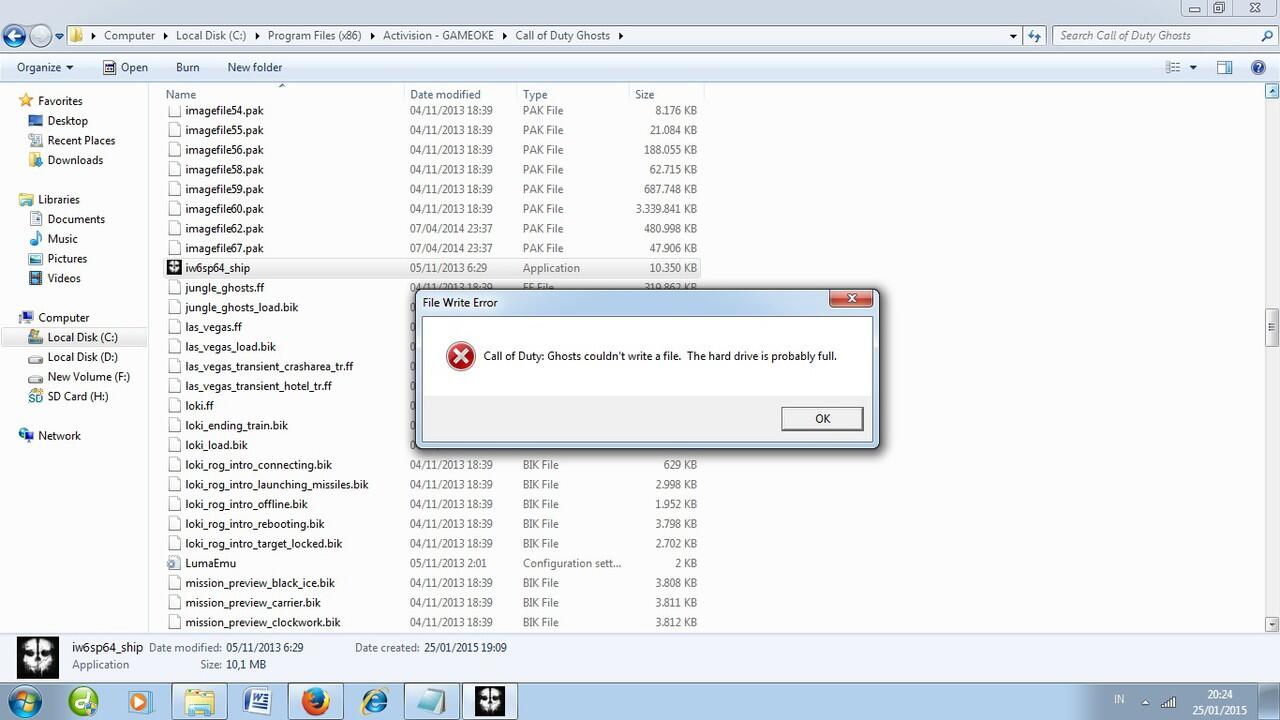Sort files by Date modified column

pyautogui.click(x=461, y=94)
